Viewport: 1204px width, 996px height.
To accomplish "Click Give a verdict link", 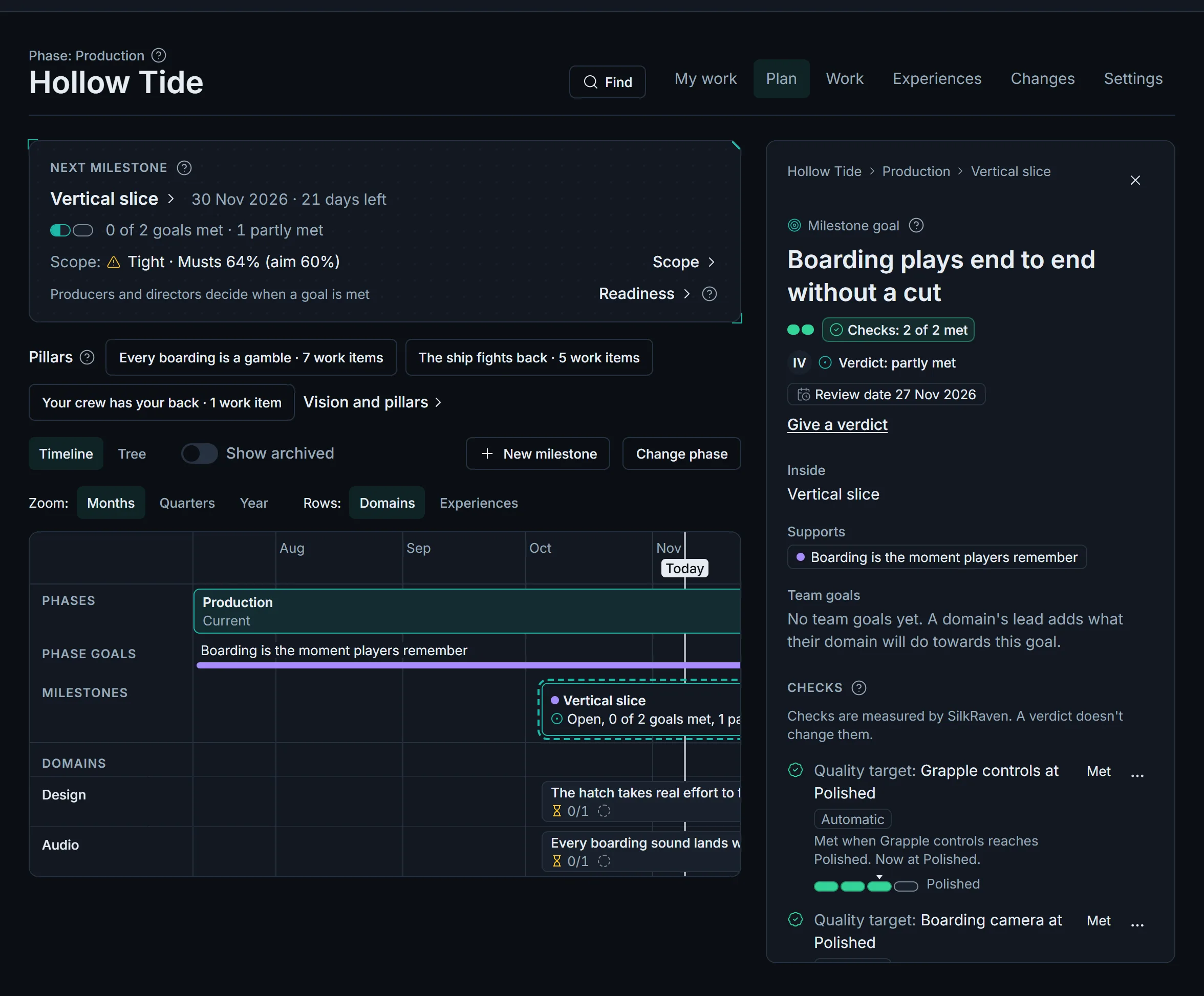I will pyautogui.click(x=837, y=425).
